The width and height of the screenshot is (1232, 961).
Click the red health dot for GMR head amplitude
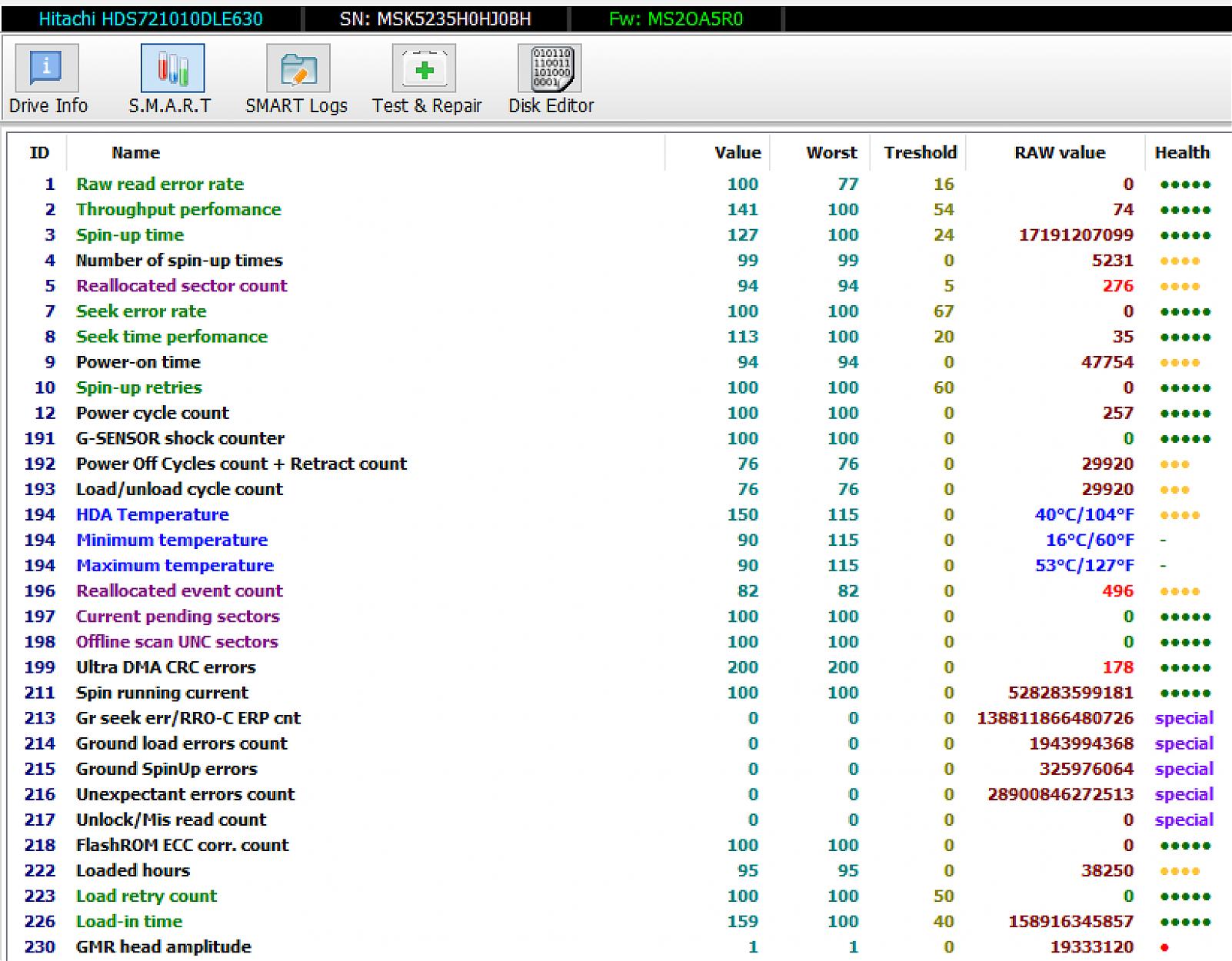[1165, 948]
